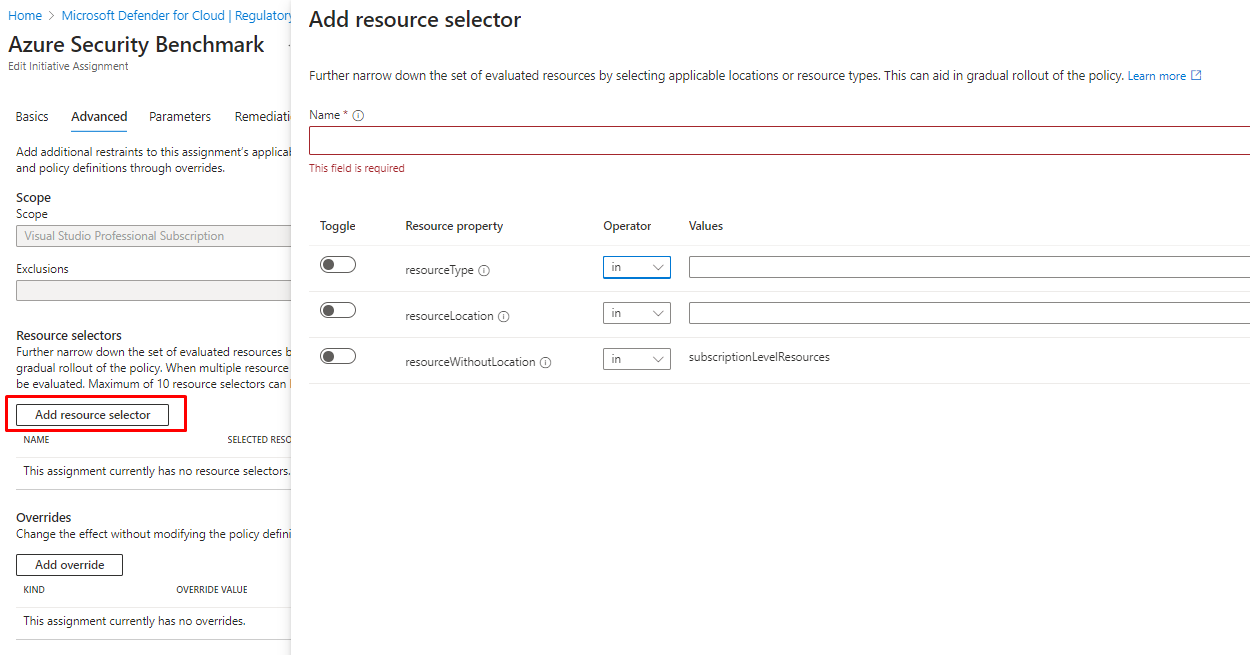Select the Advanced tab
Screen dimensions: 1250x655
tap(99, 117)
